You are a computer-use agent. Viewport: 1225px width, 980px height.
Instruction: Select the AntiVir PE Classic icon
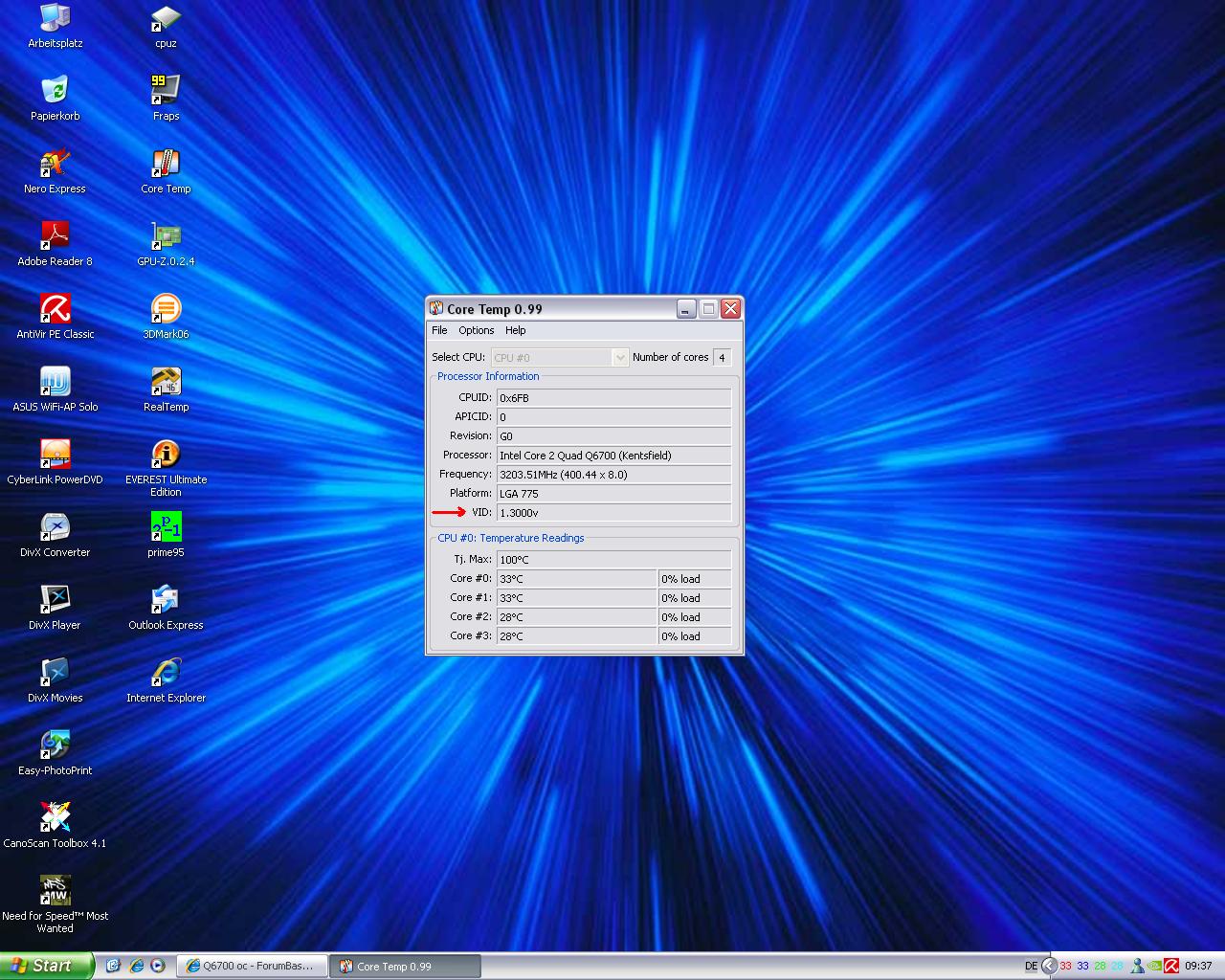click(x=55, y=317)
